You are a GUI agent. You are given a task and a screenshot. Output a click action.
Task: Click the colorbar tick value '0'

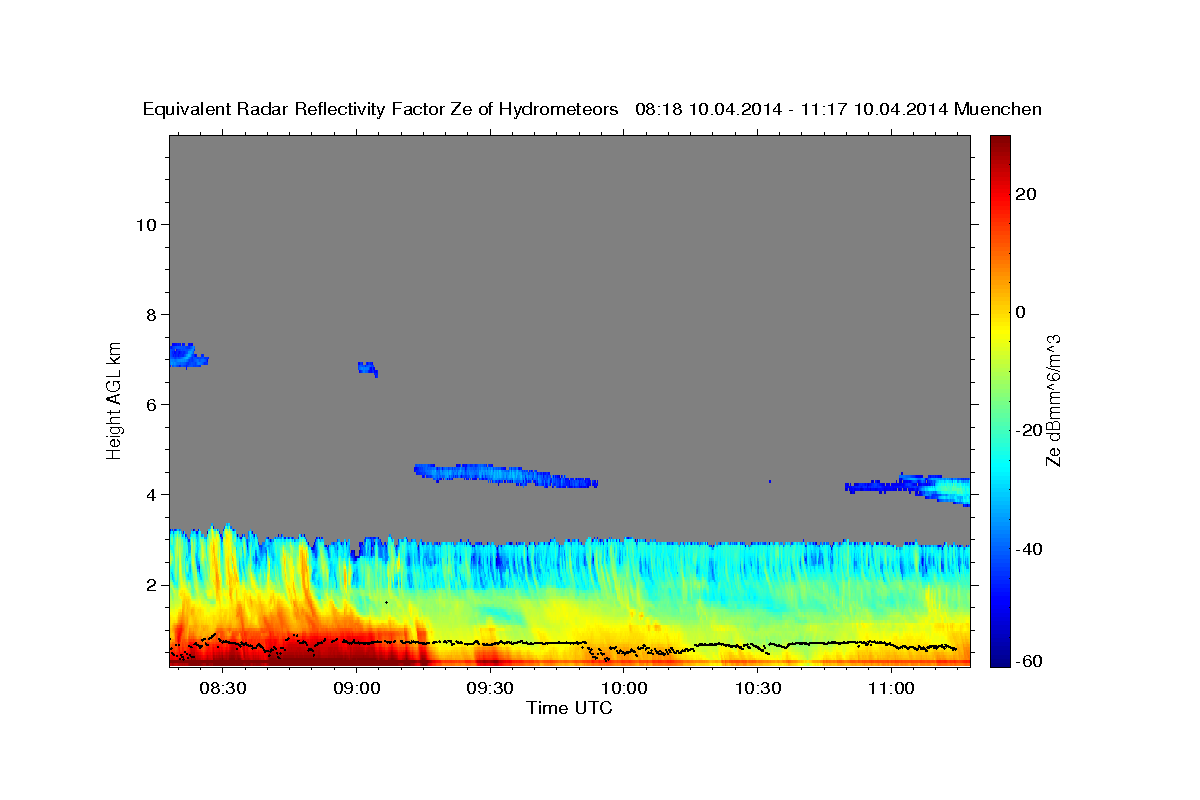[1020, 312]
